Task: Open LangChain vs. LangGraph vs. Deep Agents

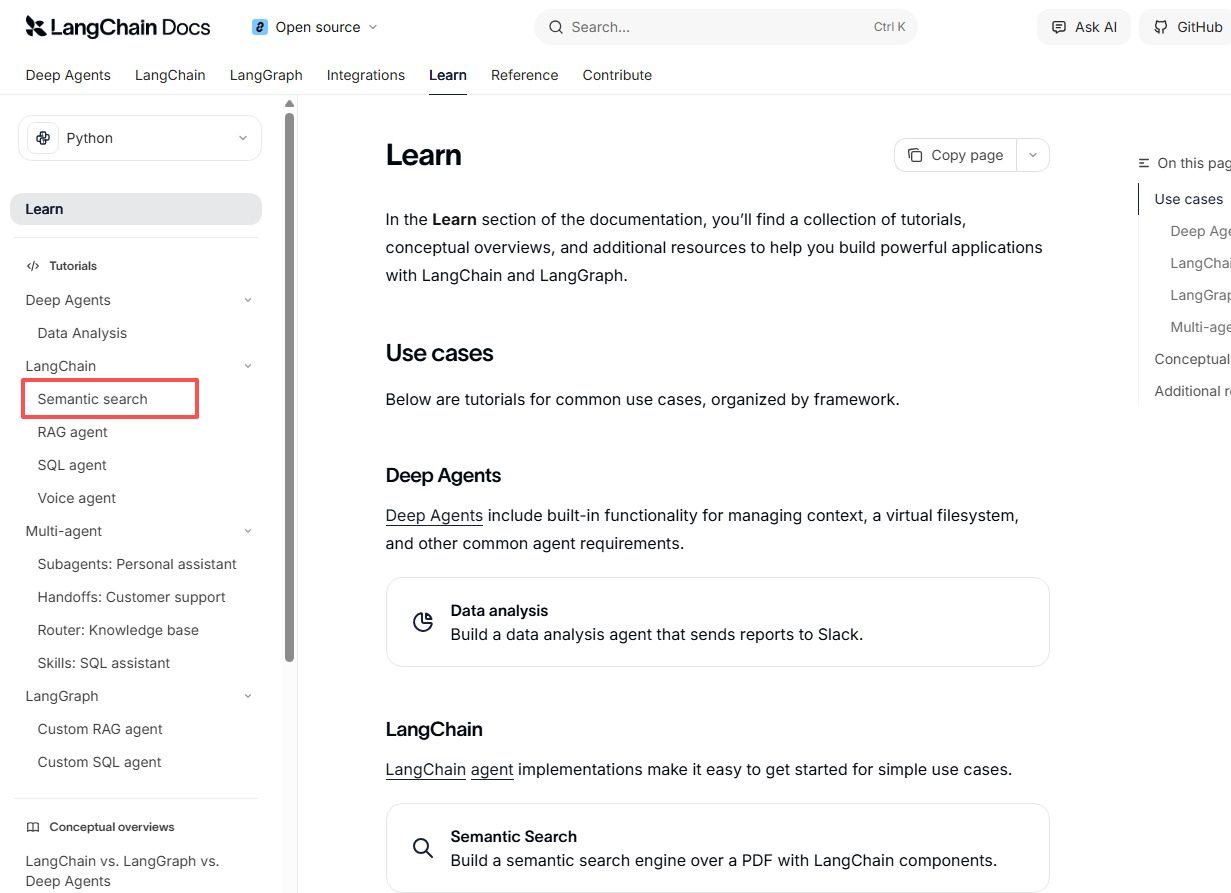Action: click(122, 871)
